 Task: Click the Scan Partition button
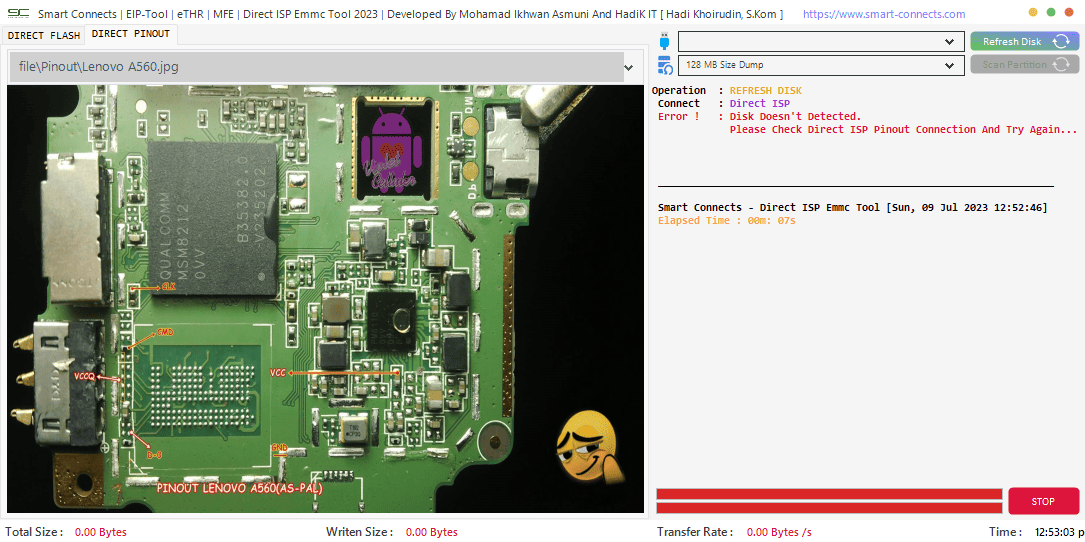coord(1024,65)
